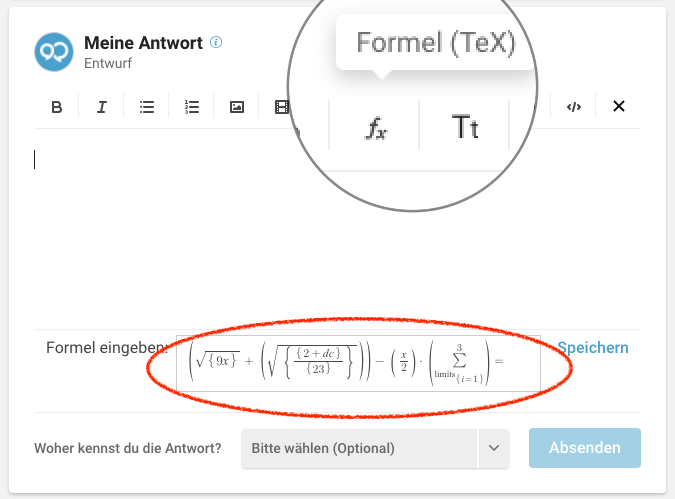Submit the answer with Absenden
The width and height of the screenshot is (675, 499).
[585, 448]
